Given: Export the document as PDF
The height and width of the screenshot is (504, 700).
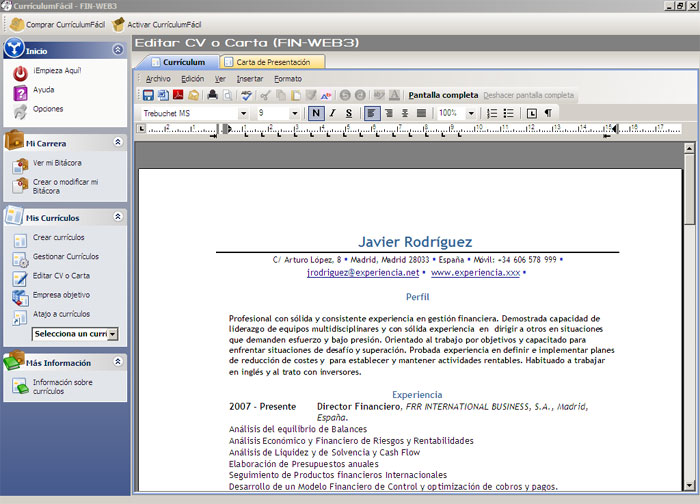Looking at the screenshot, I should pyautogui.click(x=178, y=95).
